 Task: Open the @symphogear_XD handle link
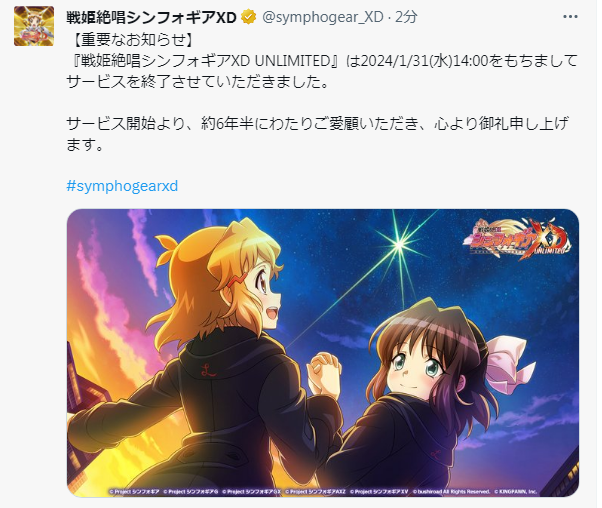[322, 17]
